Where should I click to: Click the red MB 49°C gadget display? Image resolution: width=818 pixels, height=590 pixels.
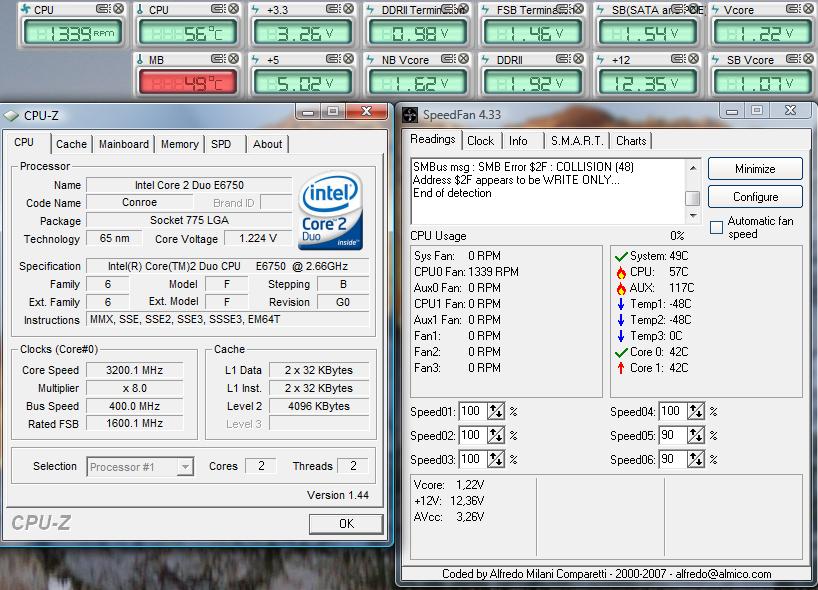click(x=188, y=82)
